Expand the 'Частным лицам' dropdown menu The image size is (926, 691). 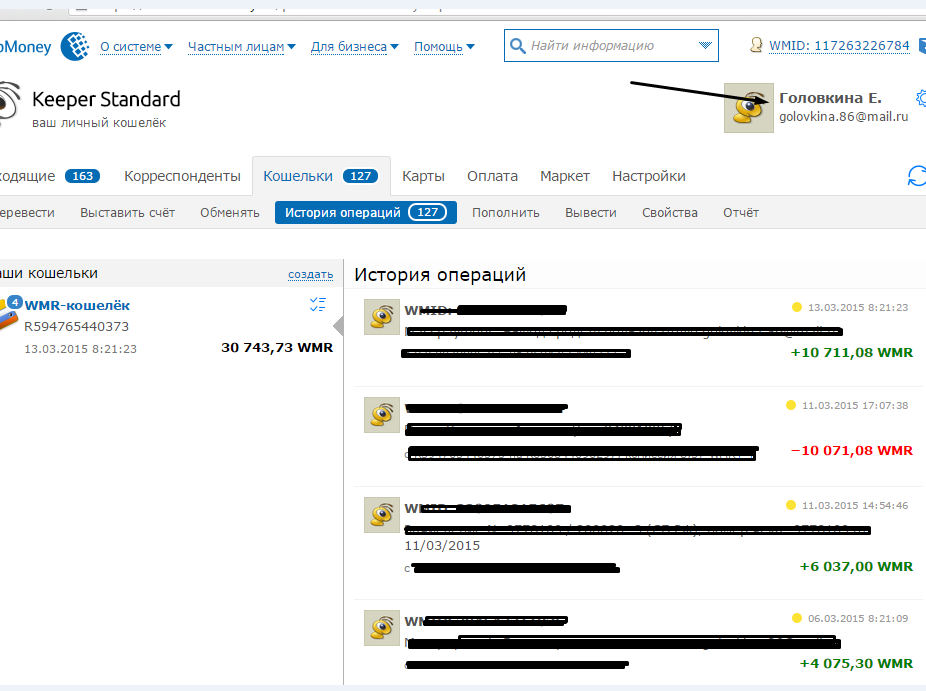tap(241, 46)
